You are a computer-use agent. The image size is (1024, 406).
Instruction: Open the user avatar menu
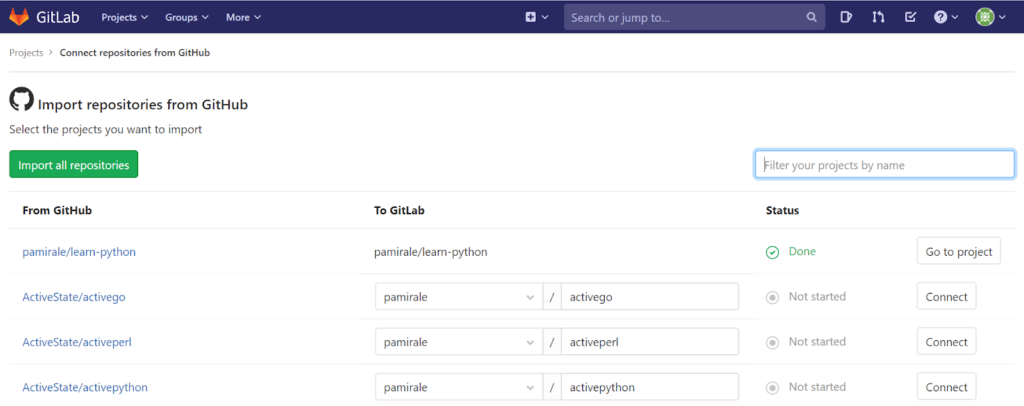pos(991,18)
